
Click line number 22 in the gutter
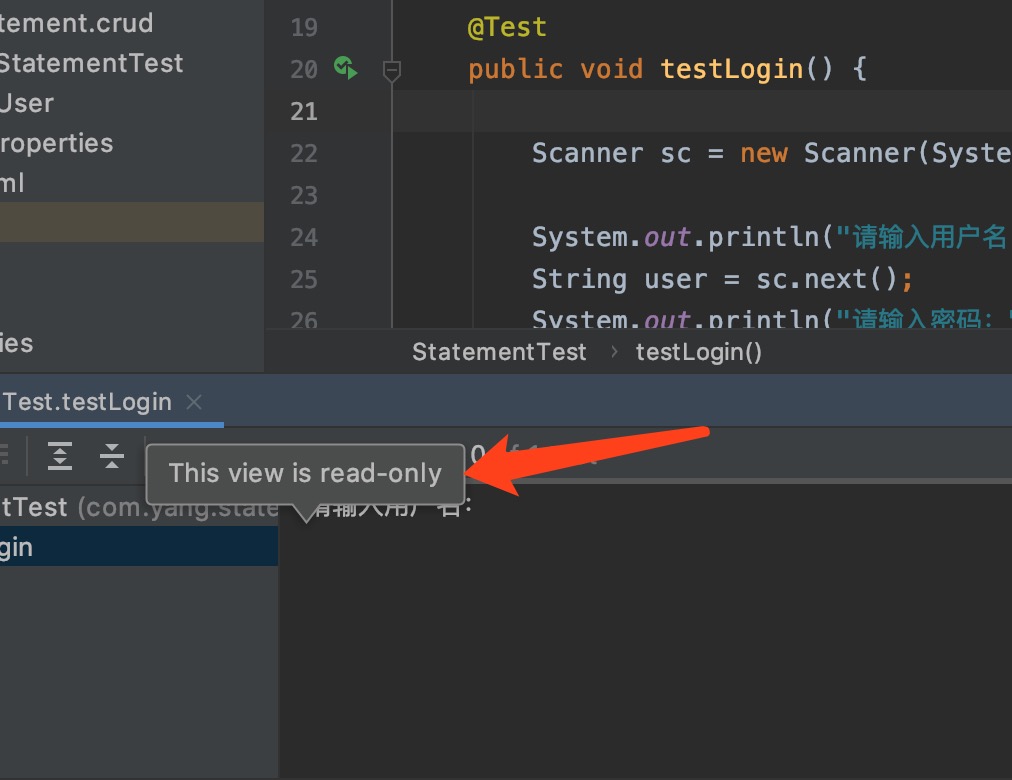pos(304,154)
